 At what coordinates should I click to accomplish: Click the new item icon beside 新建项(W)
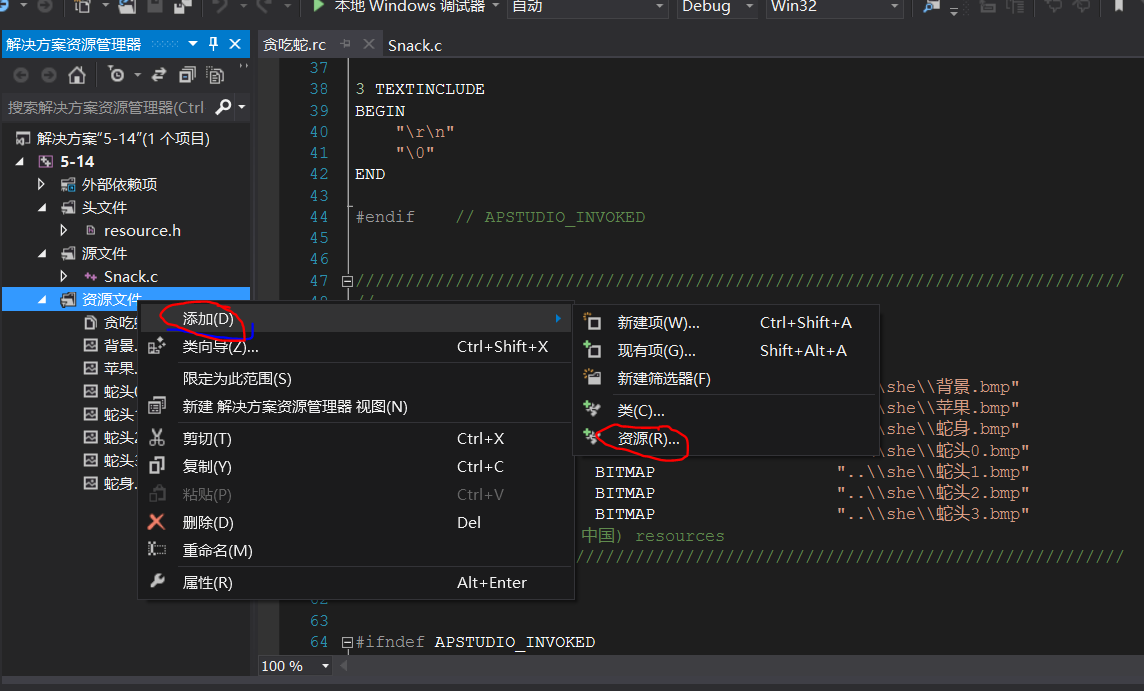[592, 321]
